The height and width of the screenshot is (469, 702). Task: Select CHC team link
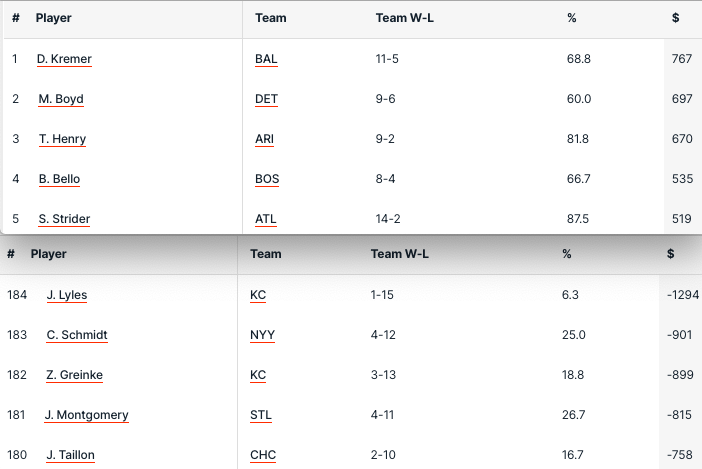[263, 455]
